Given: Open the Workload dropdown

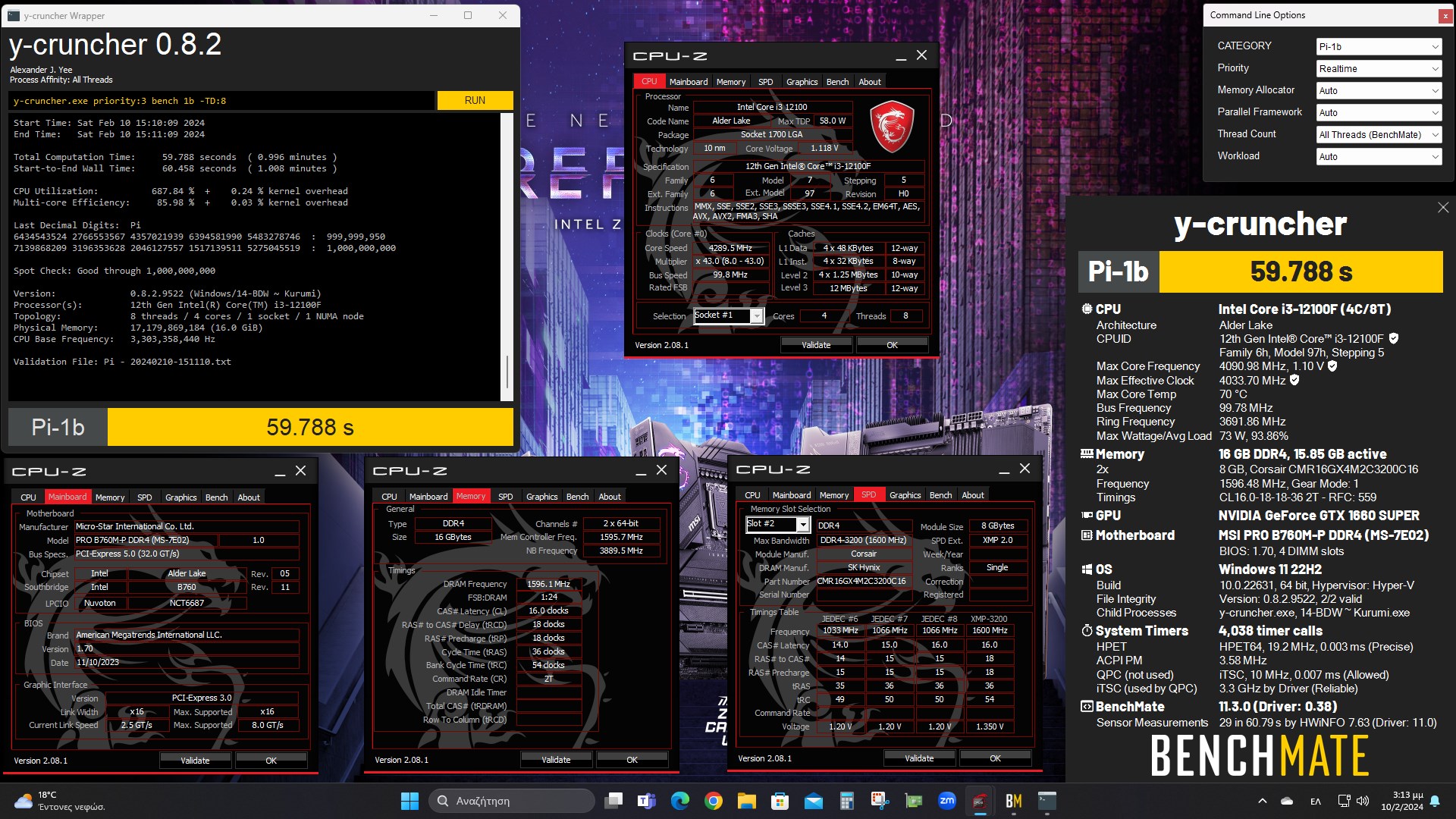Looking at the screenshot, I should click(x=1379, y=156).
